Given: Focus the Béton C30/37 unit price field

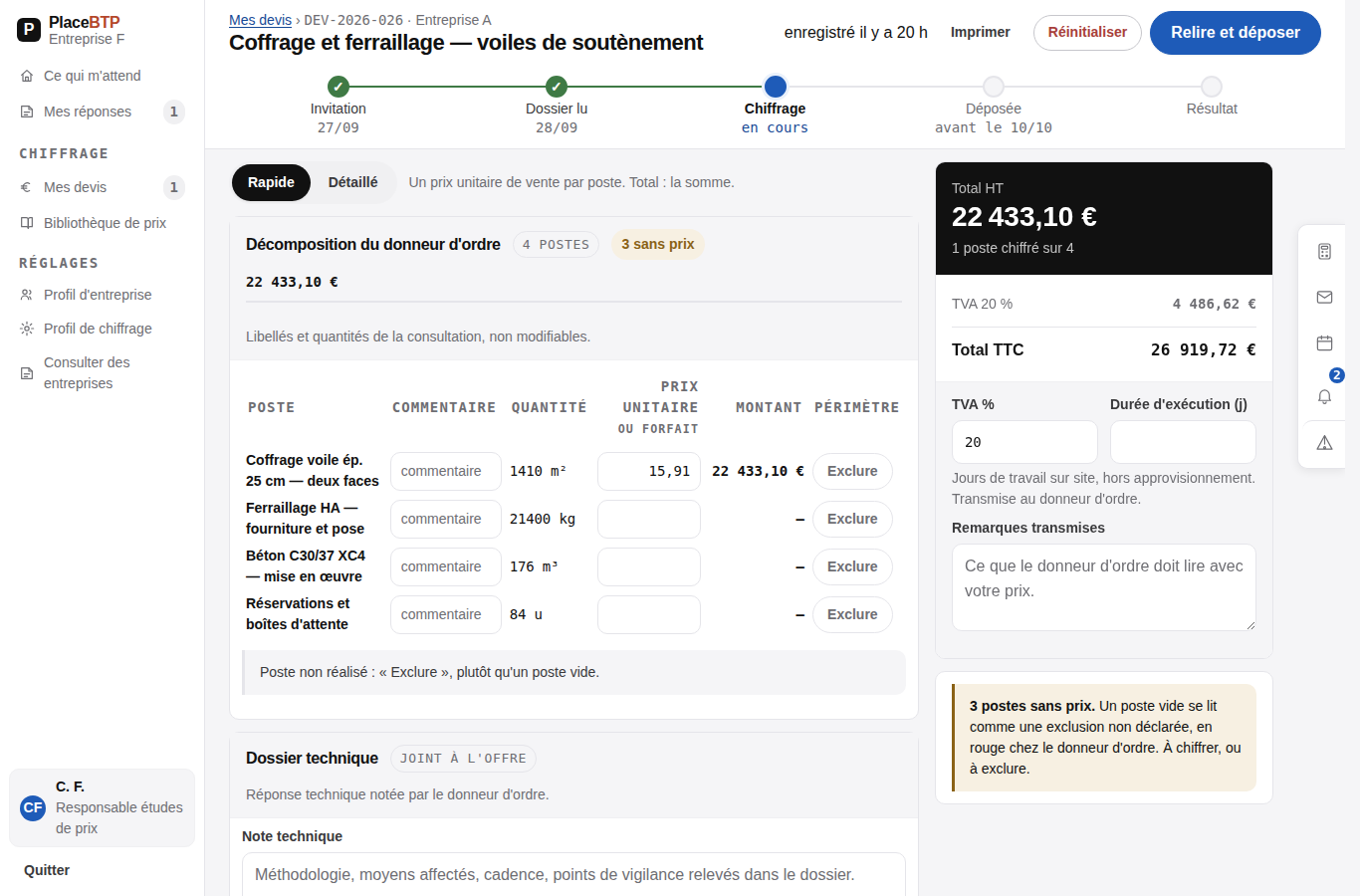Looking at the screenshot, I should pyautogui.click(x=649, y=566).
